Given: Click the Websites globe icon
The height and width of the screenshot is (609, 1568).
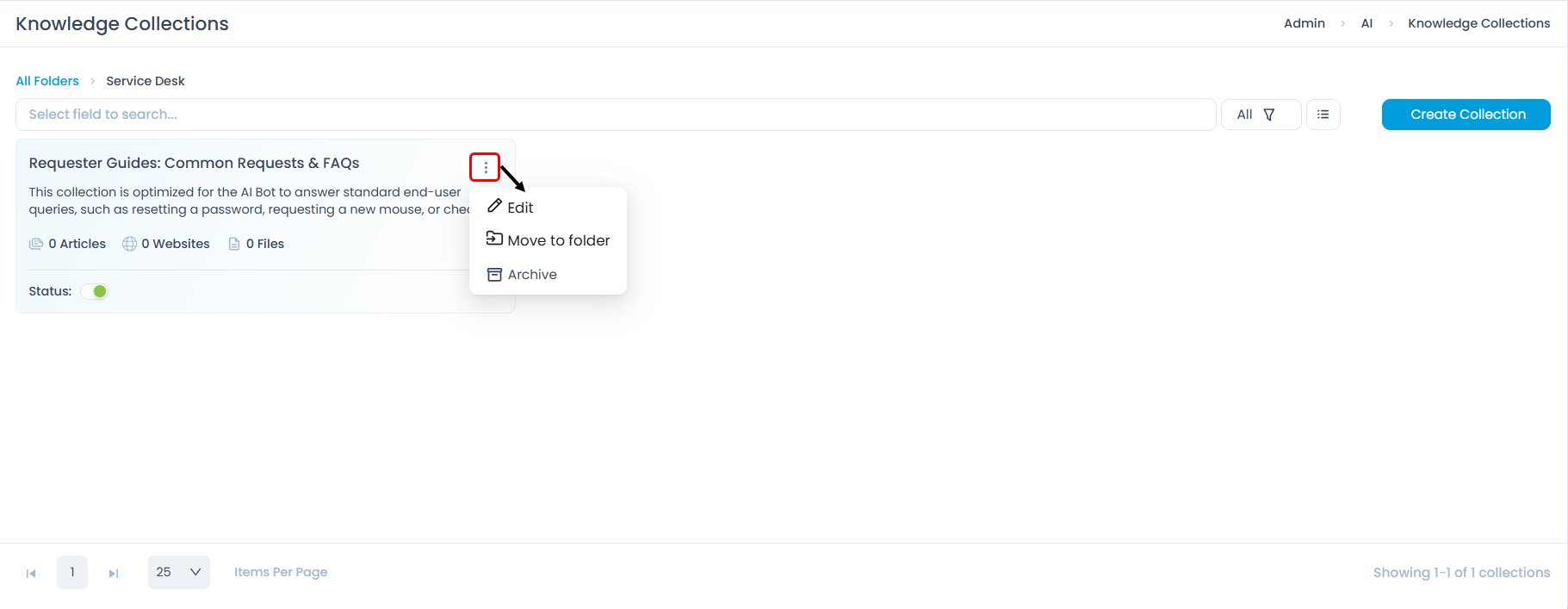Looking at the screenshot, I should coord(130,244).
